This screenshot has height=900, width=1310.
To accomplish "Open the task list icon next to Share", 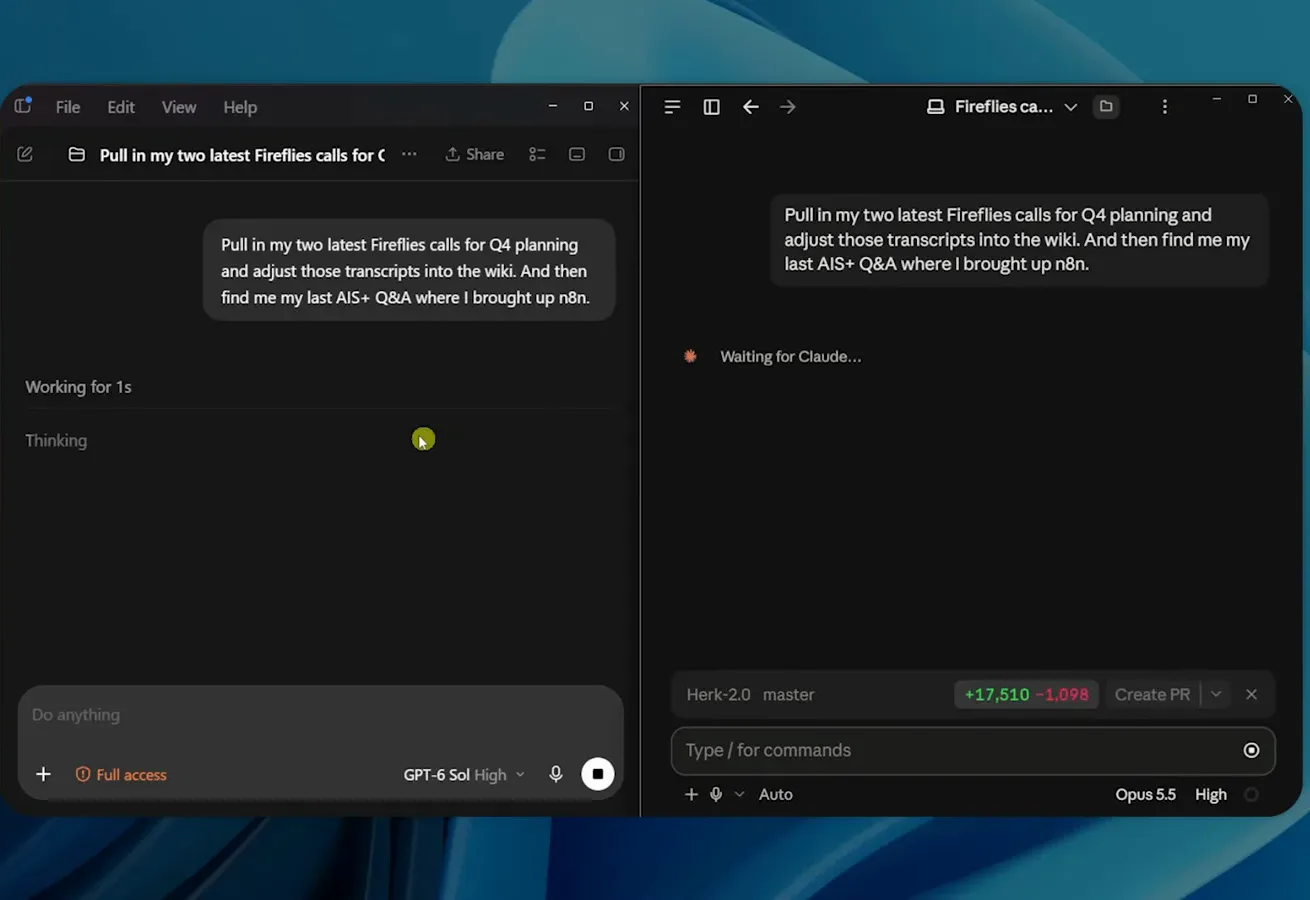I will pos(537,154).
